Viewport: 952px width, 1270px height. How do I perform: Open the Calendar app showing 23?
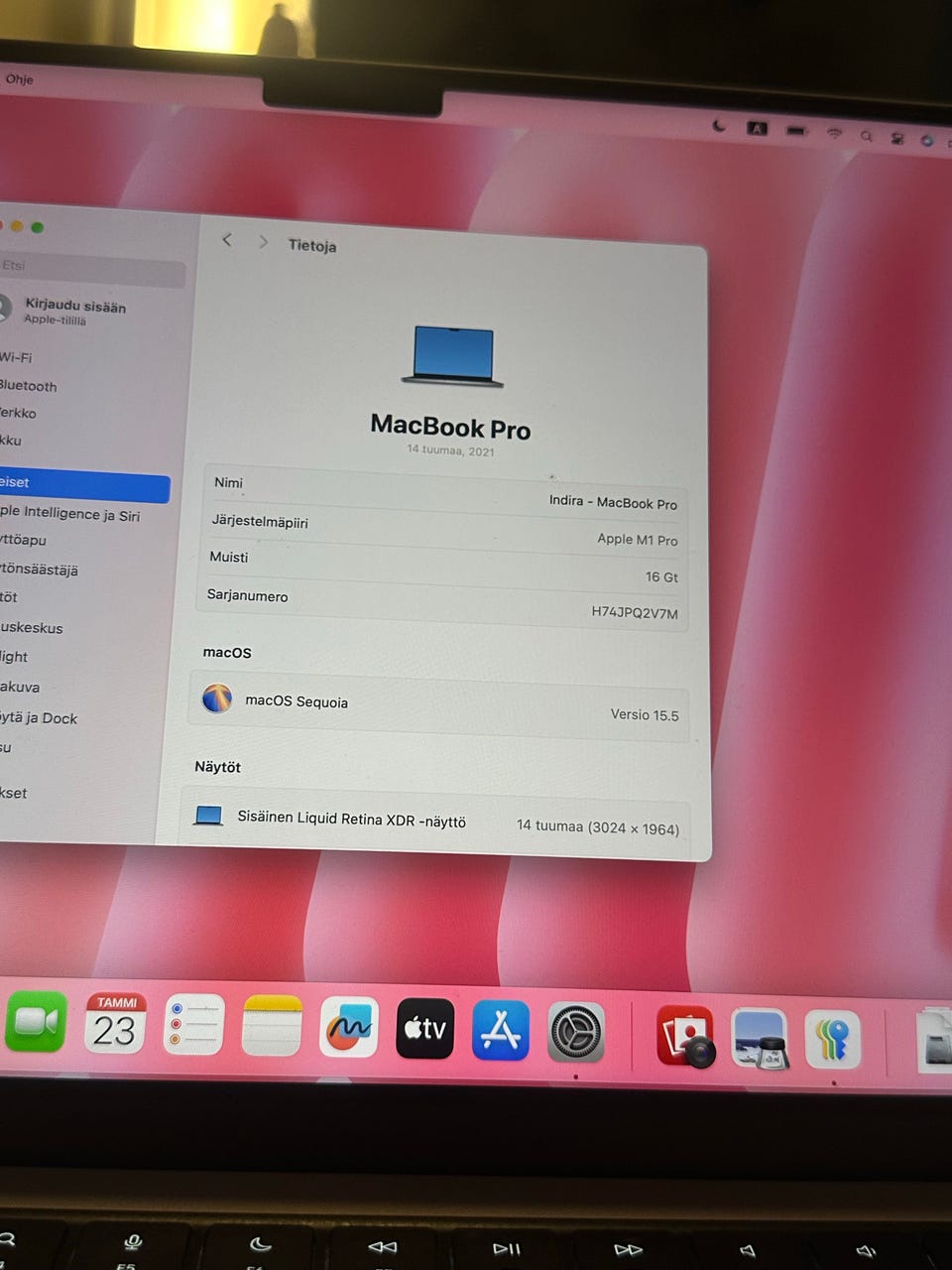point(115,1024)
